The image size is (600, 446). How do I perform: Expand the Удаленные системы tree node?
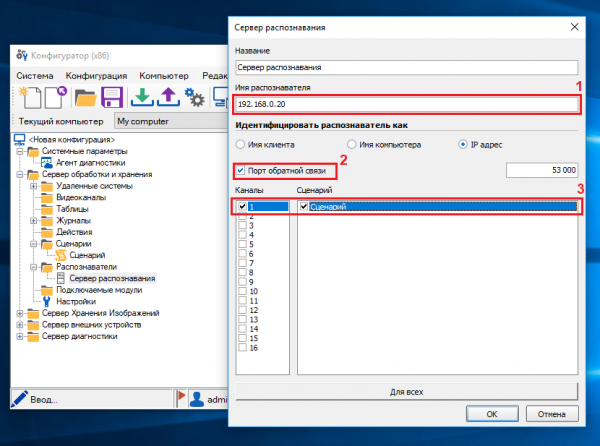33,186
